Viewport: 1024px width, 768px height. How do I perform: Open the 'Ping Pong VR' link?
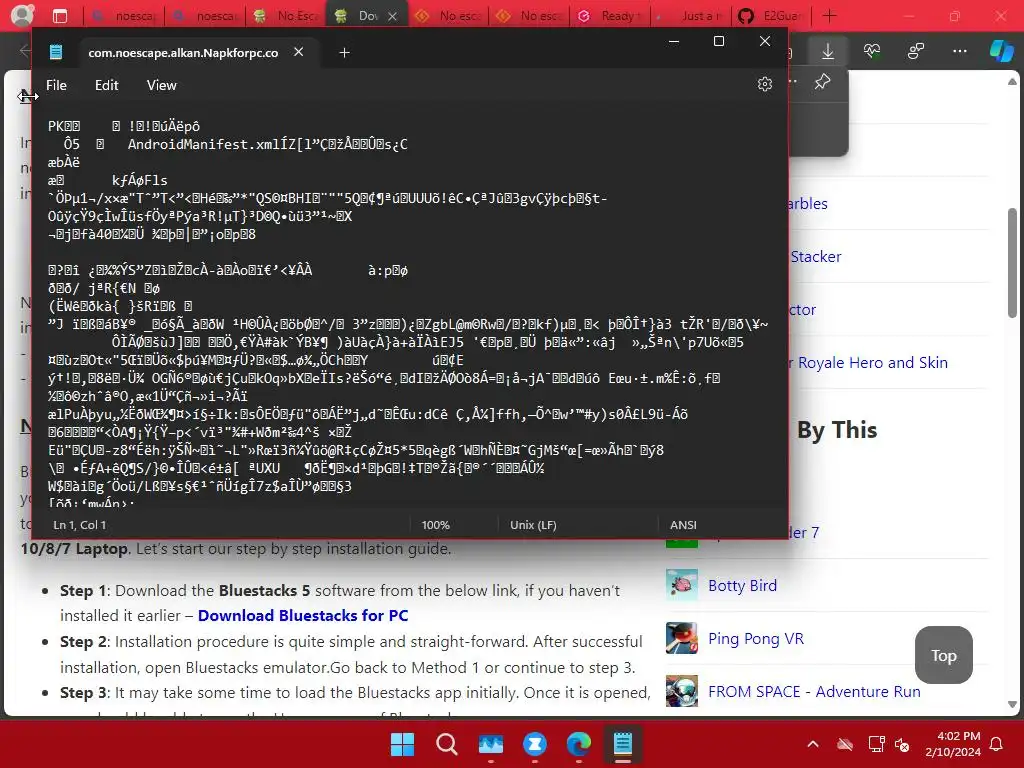(756, 639)
